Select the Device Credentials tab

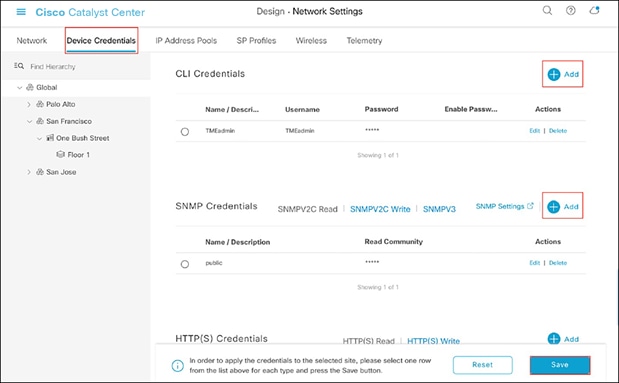[101, 40]
